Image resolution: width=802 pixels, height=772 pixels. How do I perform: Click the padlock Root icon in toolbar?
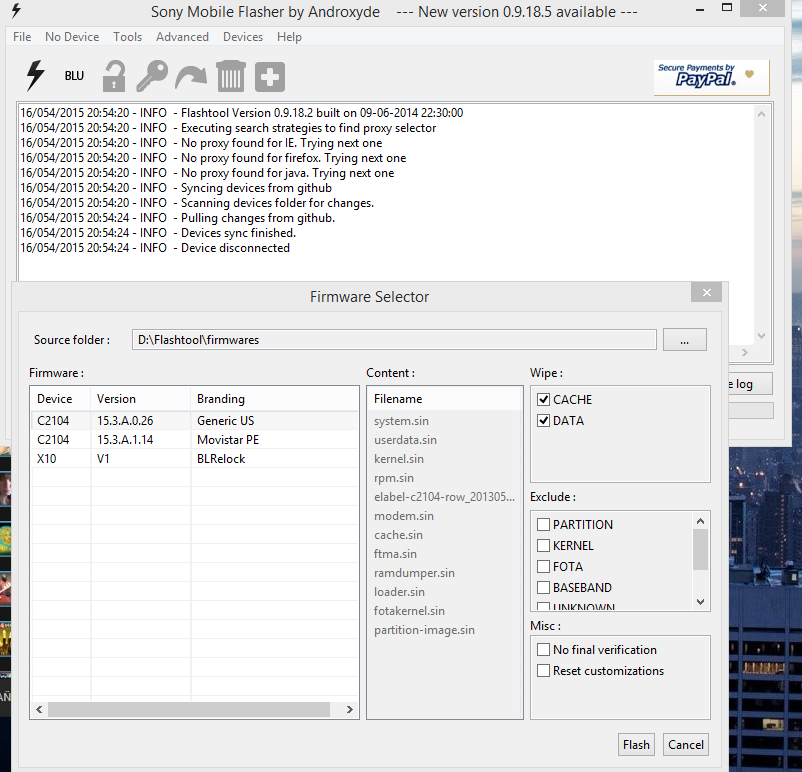point(114,76)
